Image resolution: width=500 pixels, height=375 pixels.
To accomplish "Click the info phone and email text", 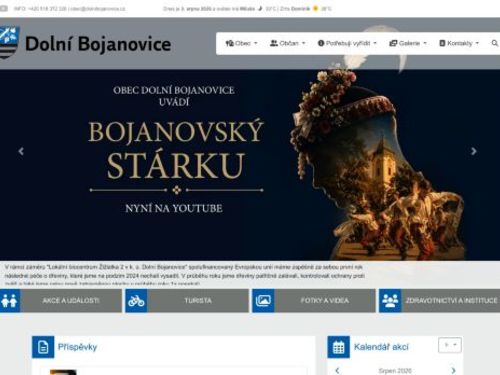I will [x=70, y=9].
